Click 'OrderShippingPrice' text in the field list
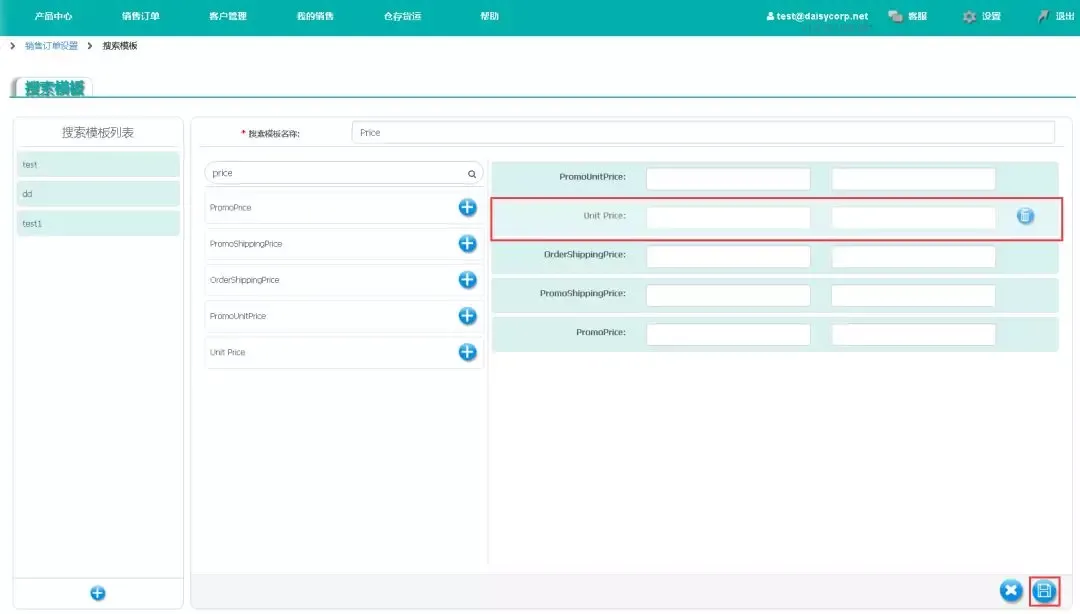 point(245,280)
